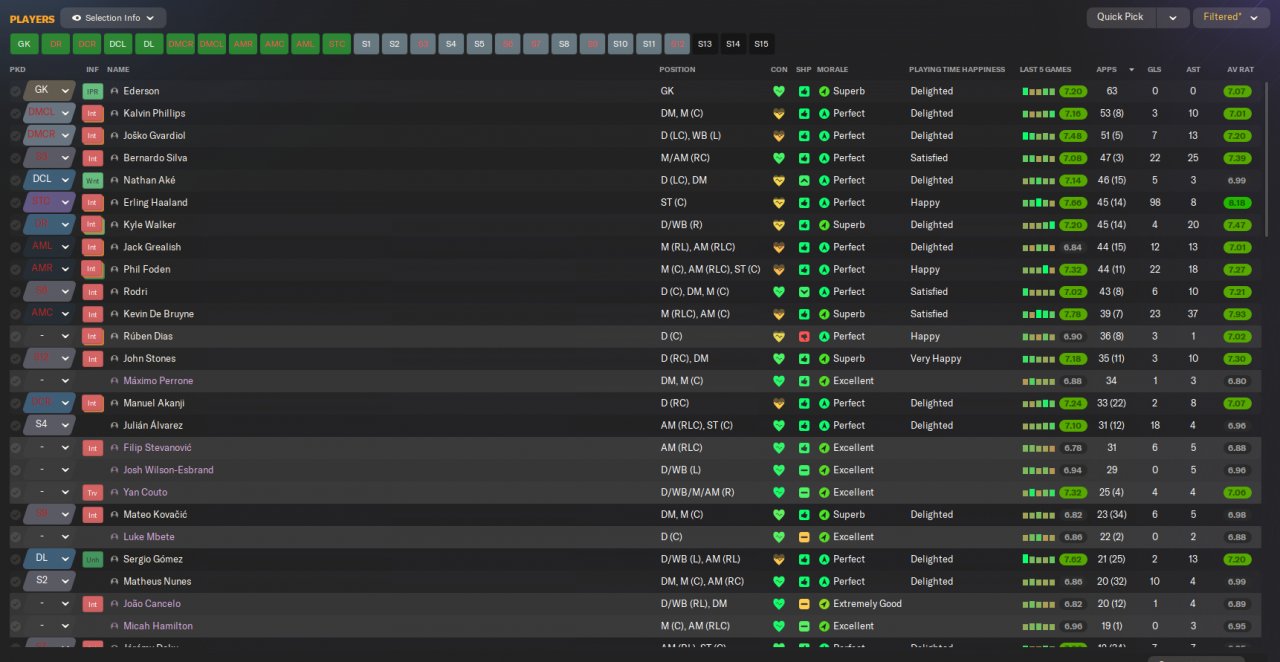Click Rúben Dias' Int info badge
Image resolution: width=1280 pixels, height=662 pixels.
[x=93, y=336]
